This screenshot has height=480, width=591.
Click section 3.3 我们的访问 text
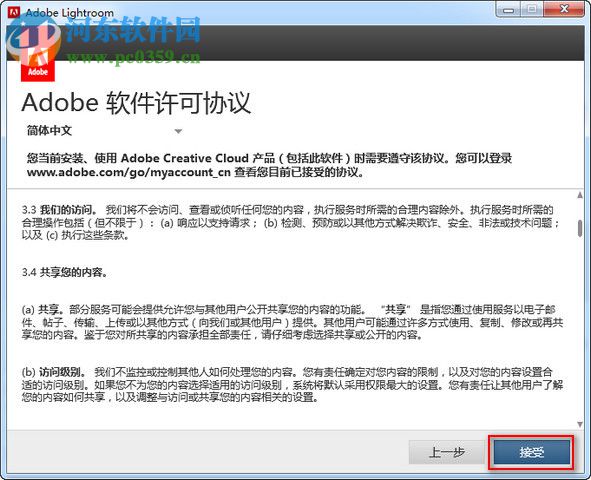click(x=291, y=222)
